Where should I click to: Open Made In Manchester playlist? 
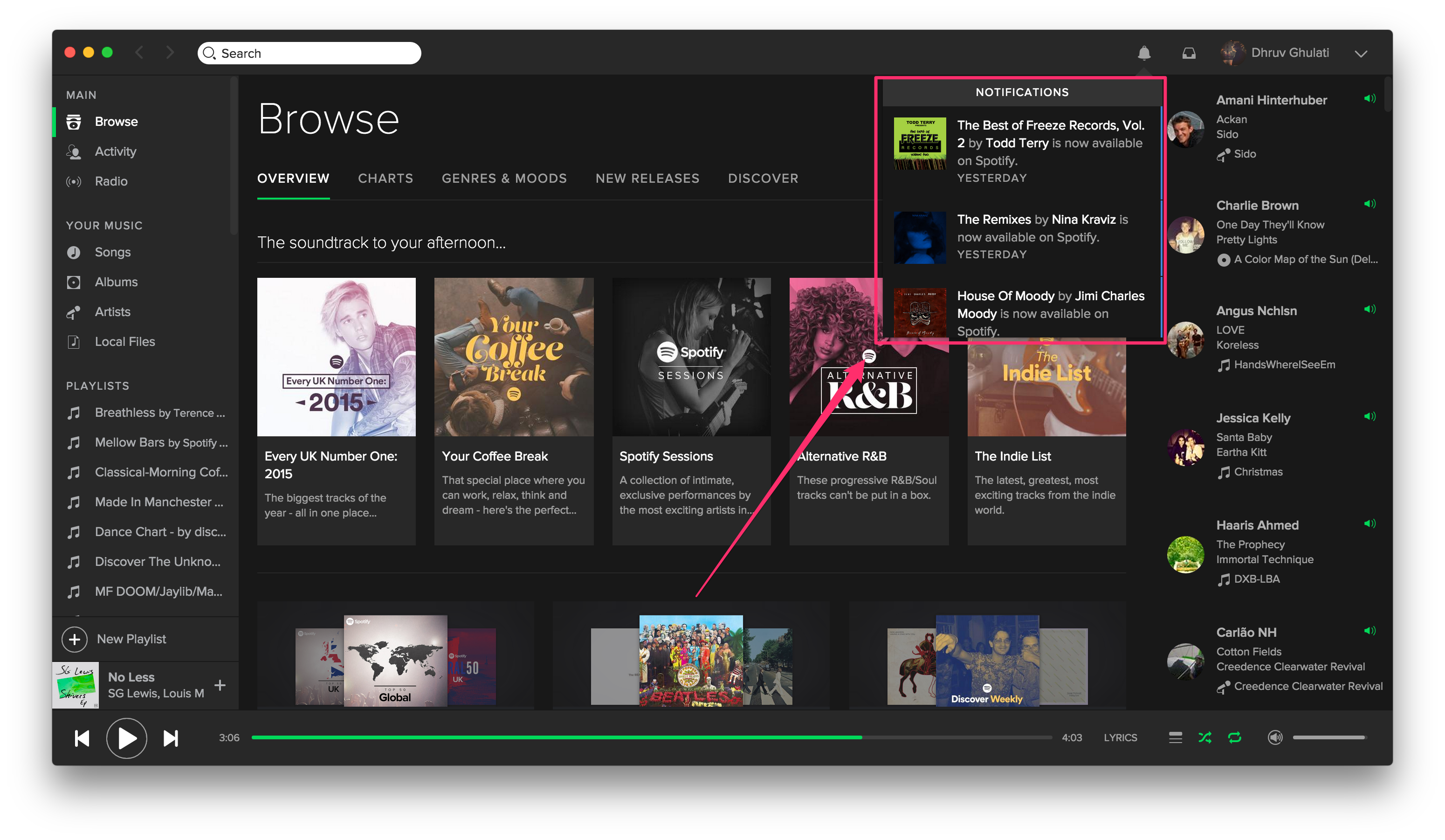point(159,503)
